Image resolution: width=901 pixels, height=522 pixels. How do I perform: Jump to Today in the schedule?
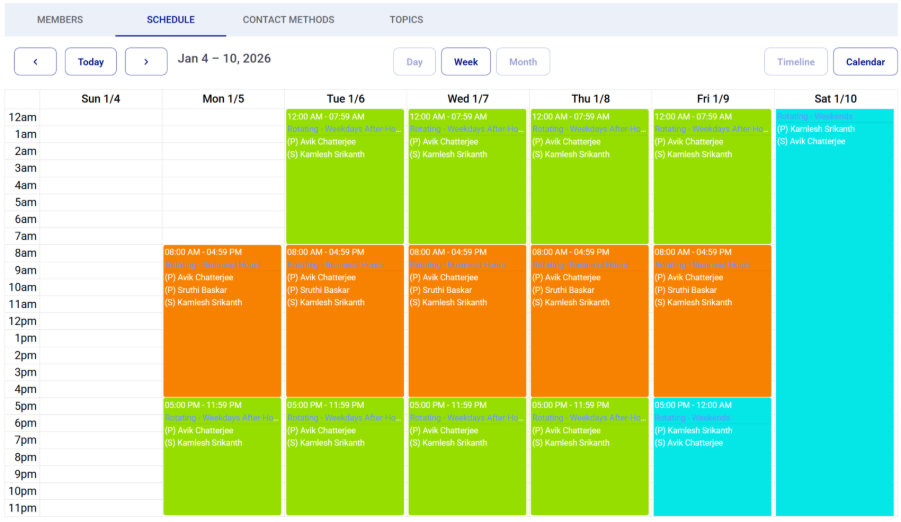[91, 62]
